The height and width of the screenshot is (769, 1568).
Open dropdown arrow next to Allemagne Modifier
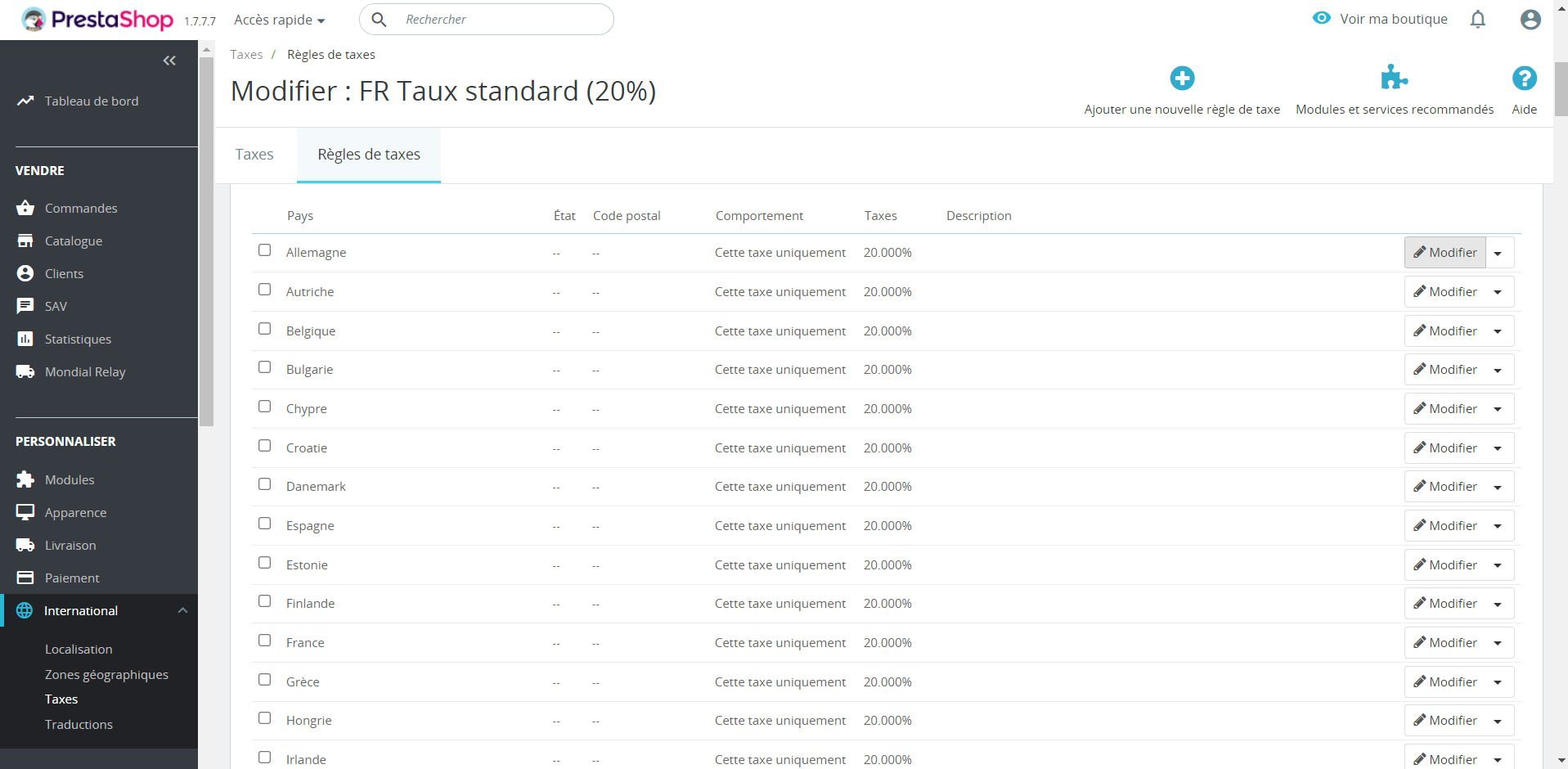(1498, 253)
